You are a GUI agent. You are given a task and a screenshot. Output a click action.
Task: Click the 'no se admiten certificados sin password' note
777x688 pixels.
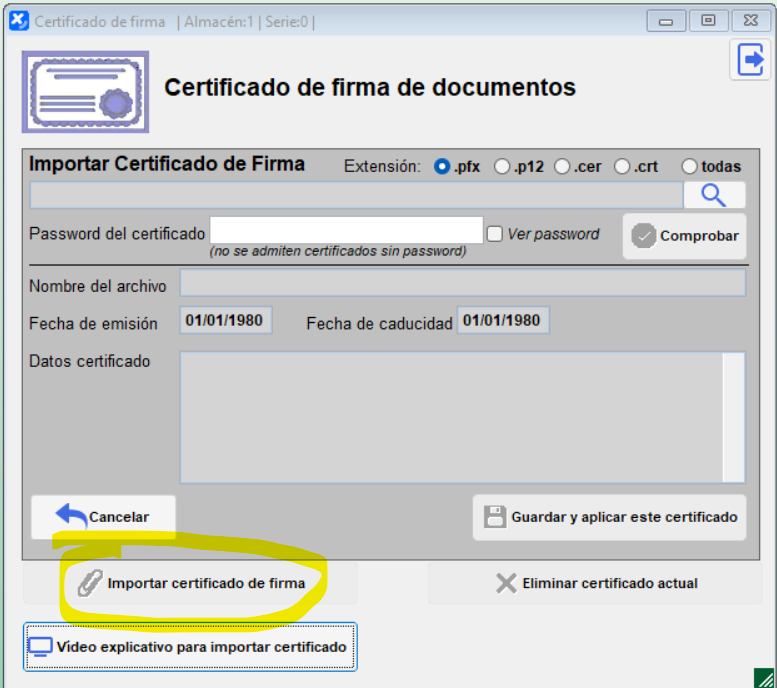point(338,251)
